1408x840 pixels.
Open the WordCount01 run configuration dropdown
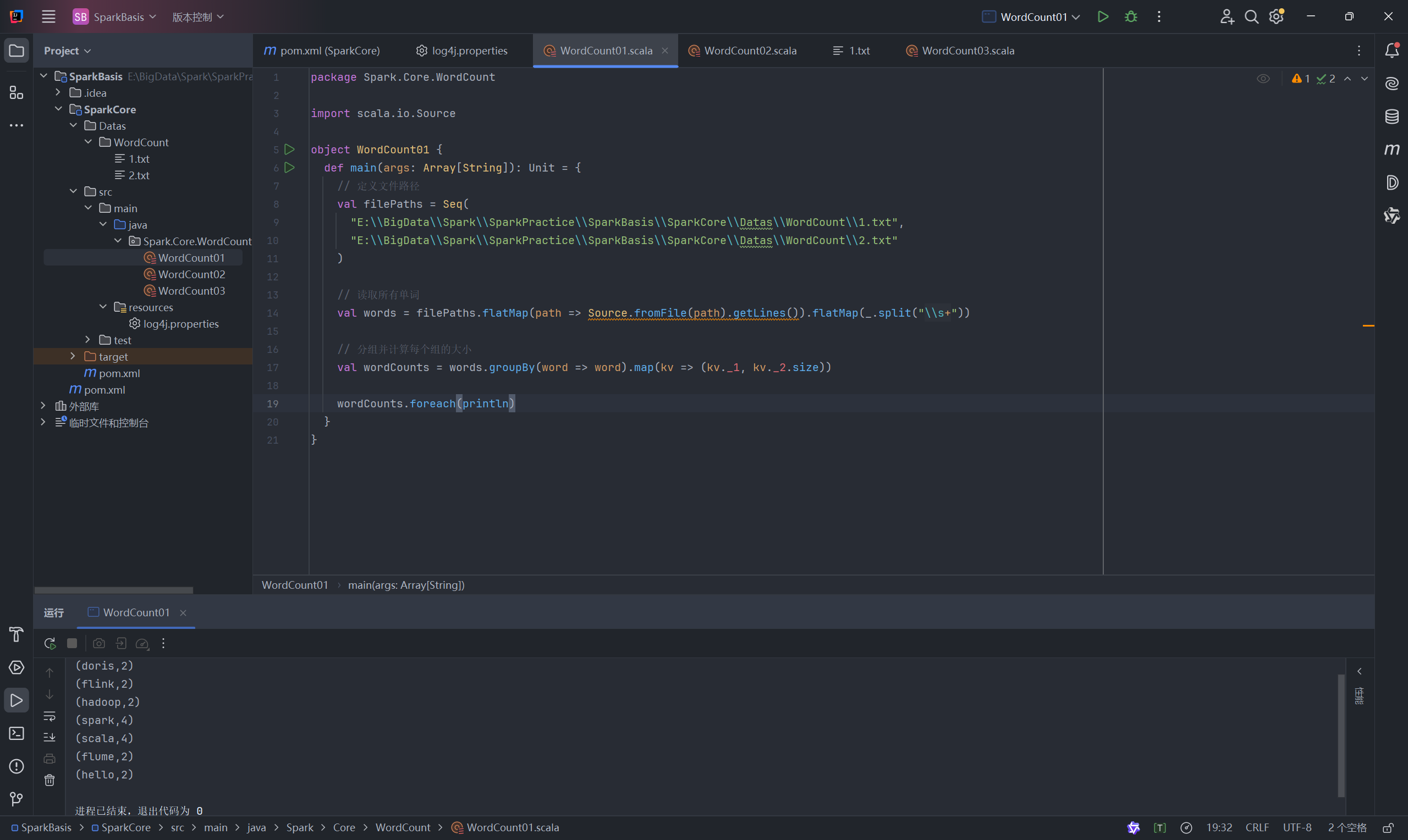click(1033, 17)
